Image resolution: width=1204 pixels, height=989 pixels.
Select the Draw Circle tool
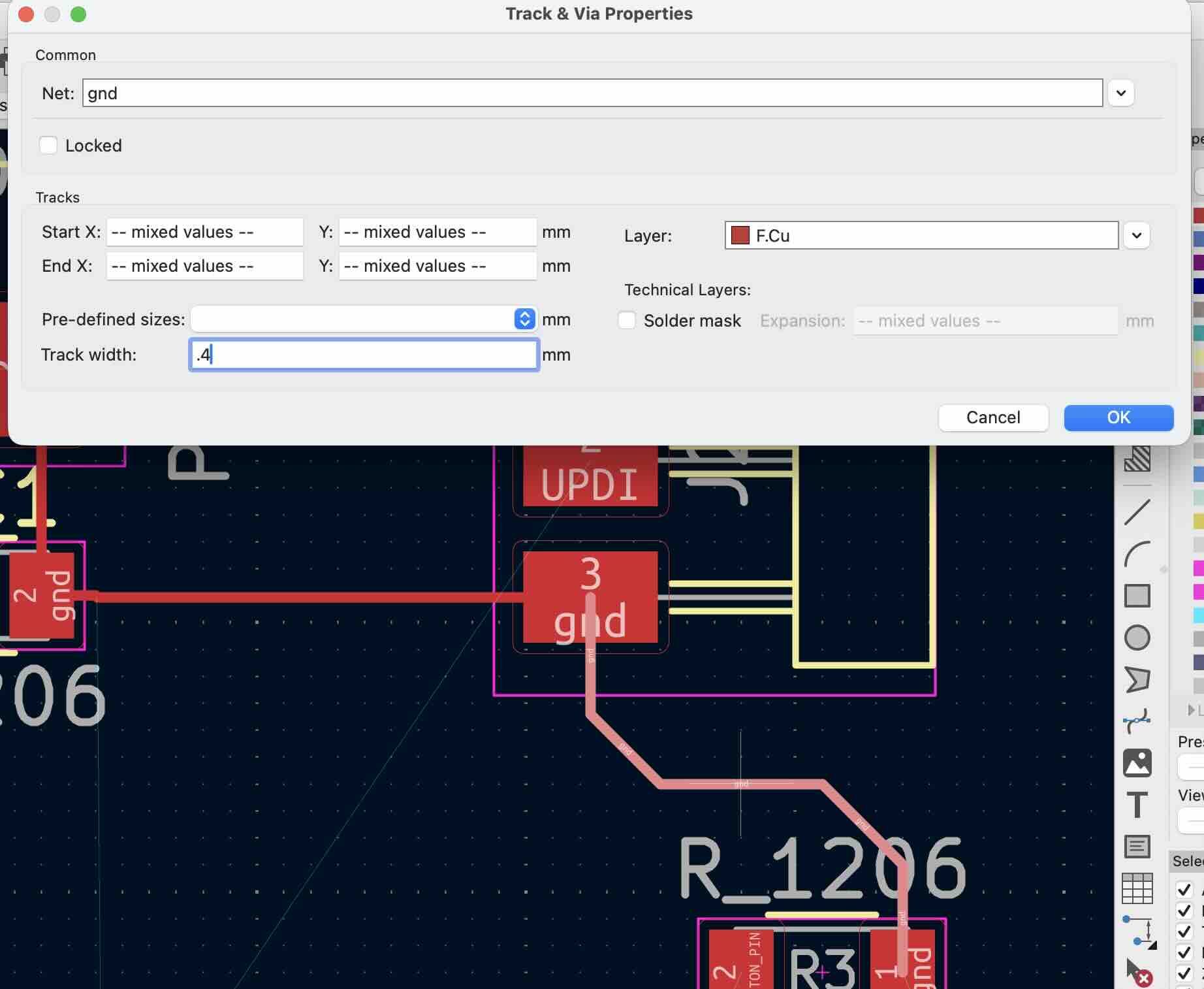click(x=1137, y=638)
